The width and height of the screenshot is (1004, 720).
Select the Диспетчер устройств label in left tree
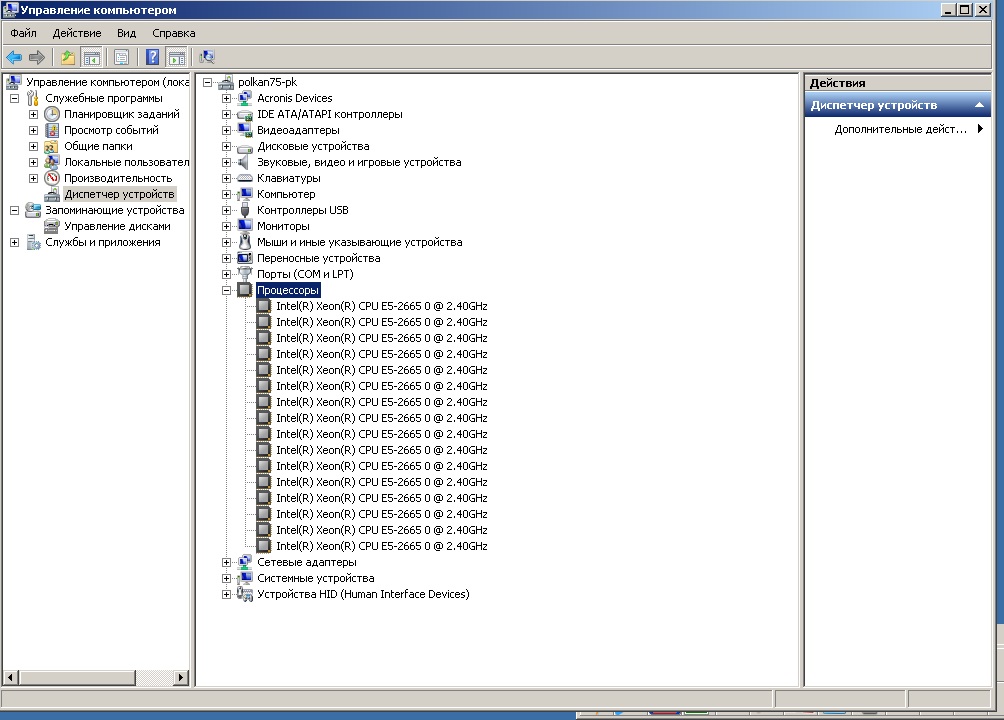[119, 194]
